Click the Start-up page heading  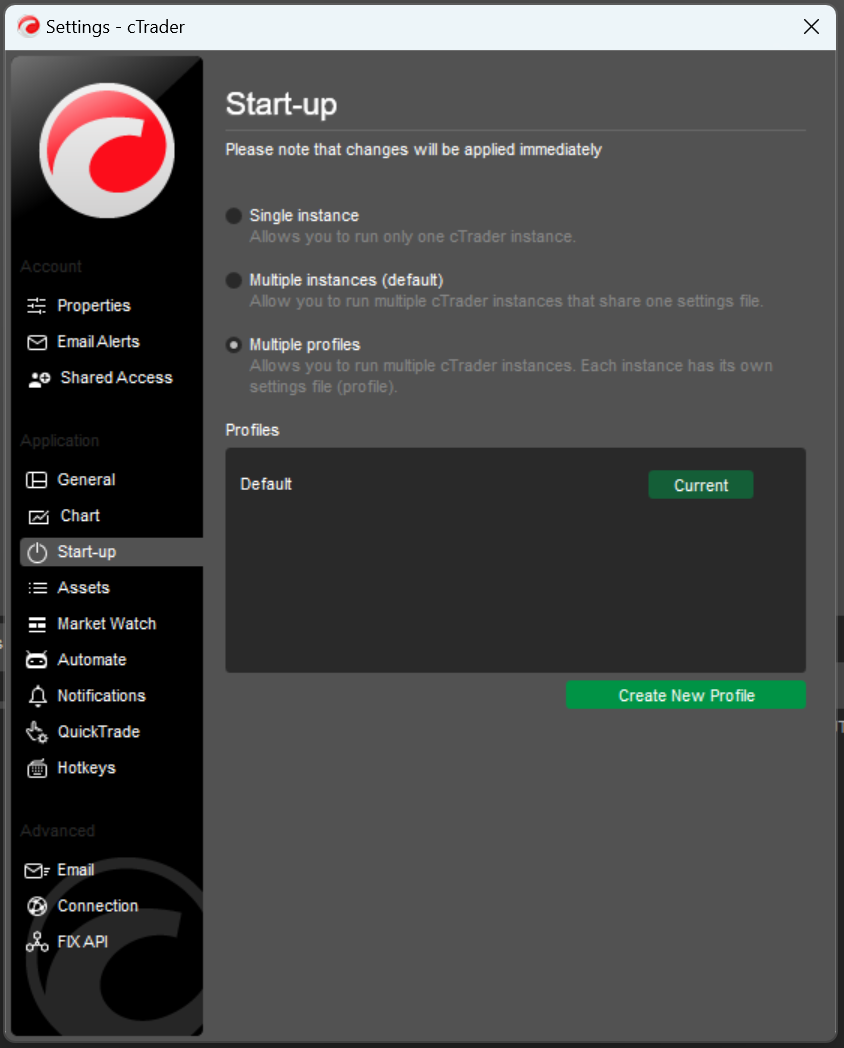click(x=281, y=105)
